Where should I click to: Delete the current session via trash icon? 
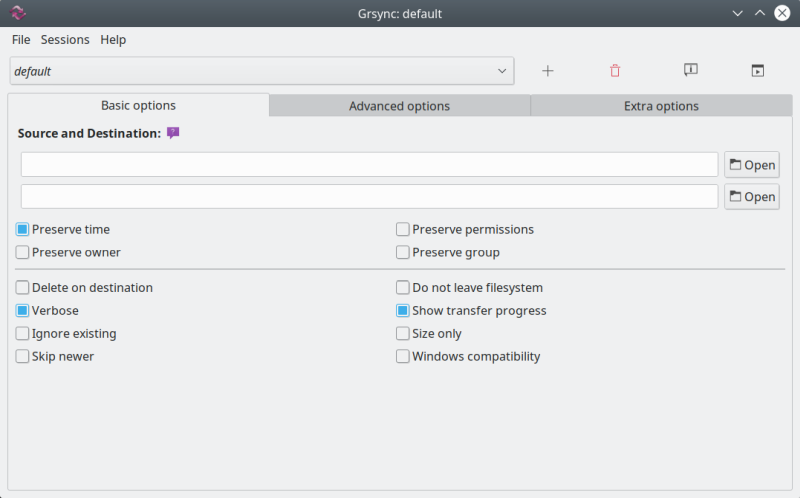615,71
